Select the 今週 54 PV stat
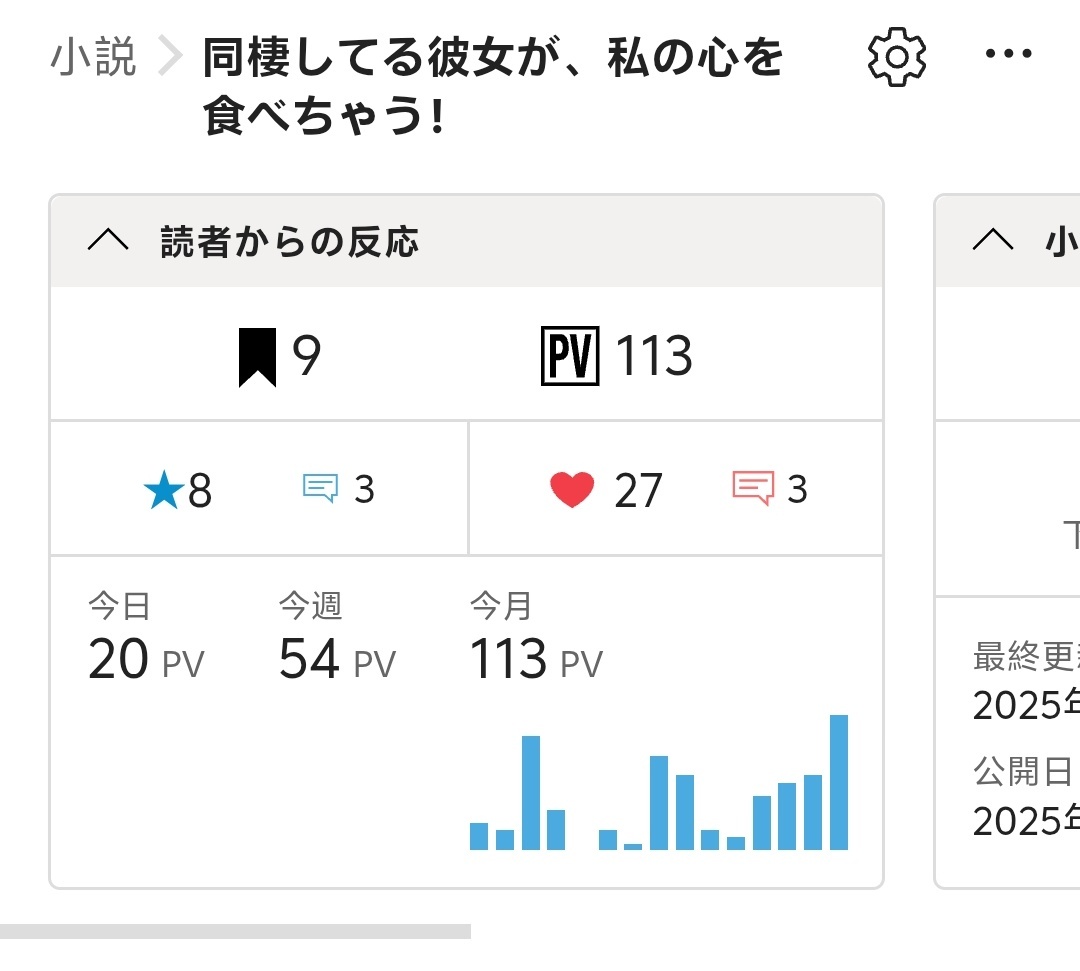 point(337,639)
